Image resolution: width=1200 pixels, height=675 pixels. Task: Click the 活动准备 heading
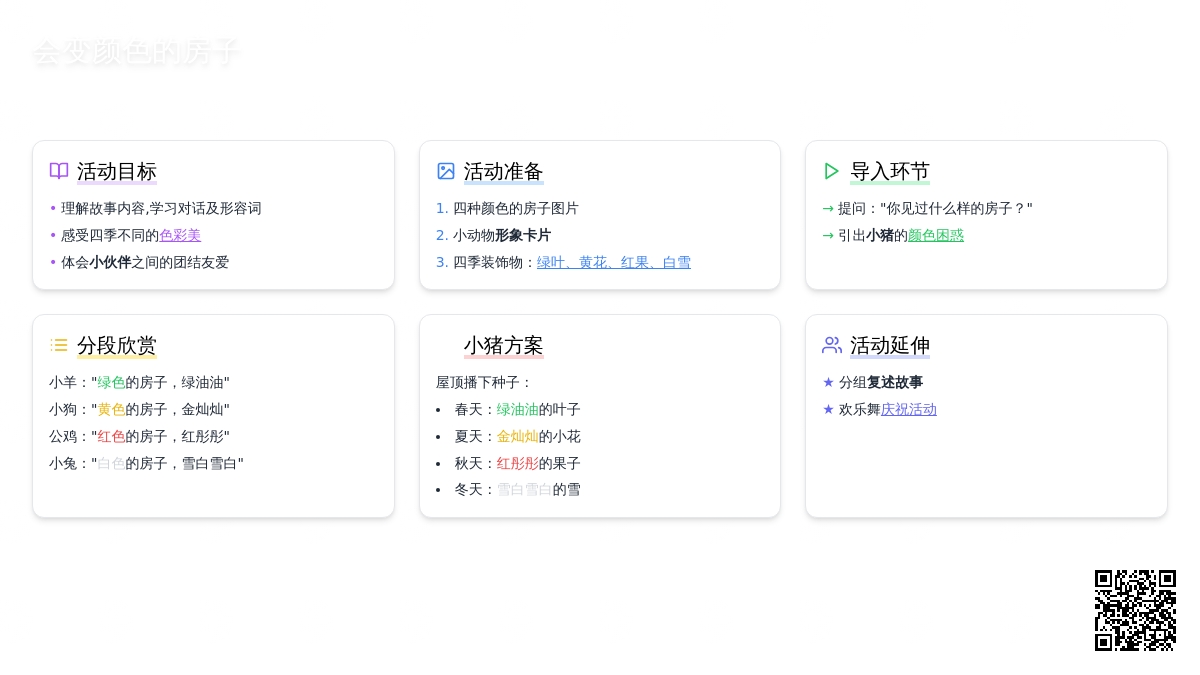(x=504, y=172)
